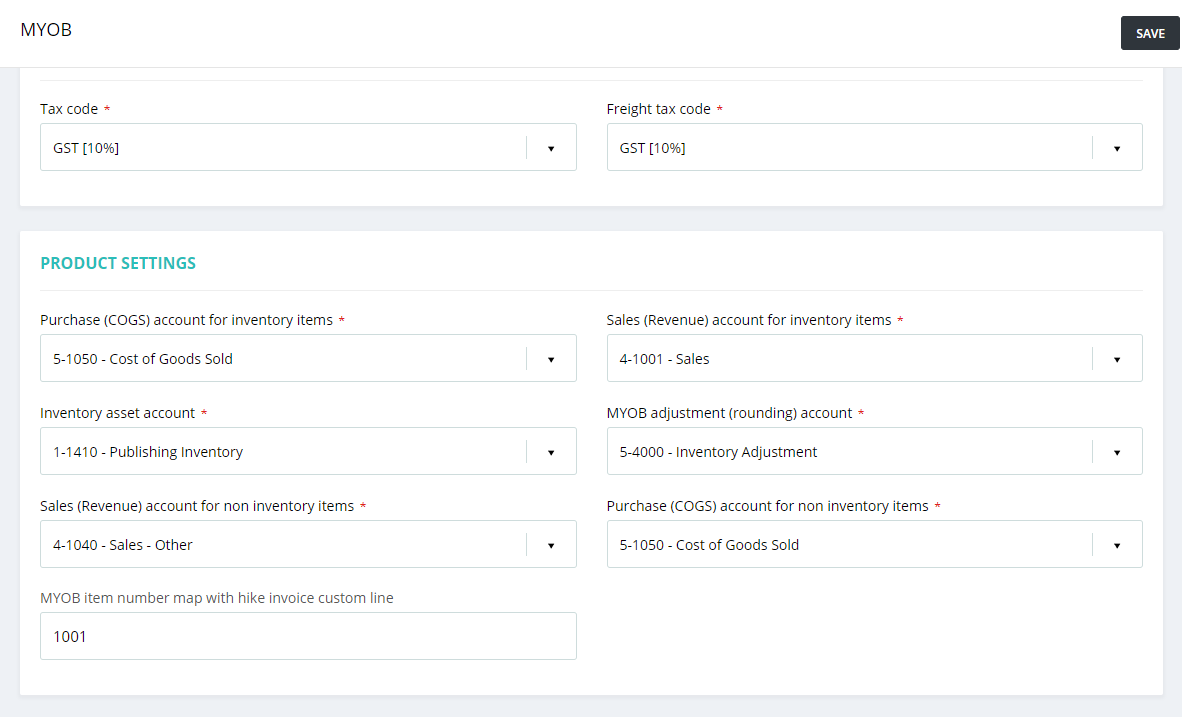Click the 'Freight tax code' label
This screenshot has width=1182, height=717.
[658, 109]
